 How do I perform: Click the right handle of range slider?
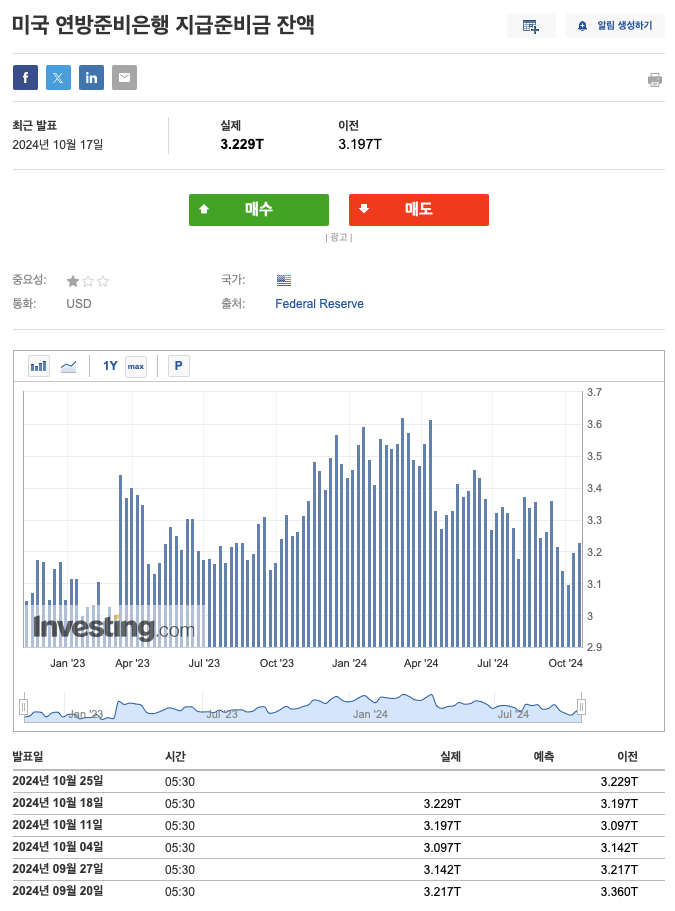coord(581,707)
